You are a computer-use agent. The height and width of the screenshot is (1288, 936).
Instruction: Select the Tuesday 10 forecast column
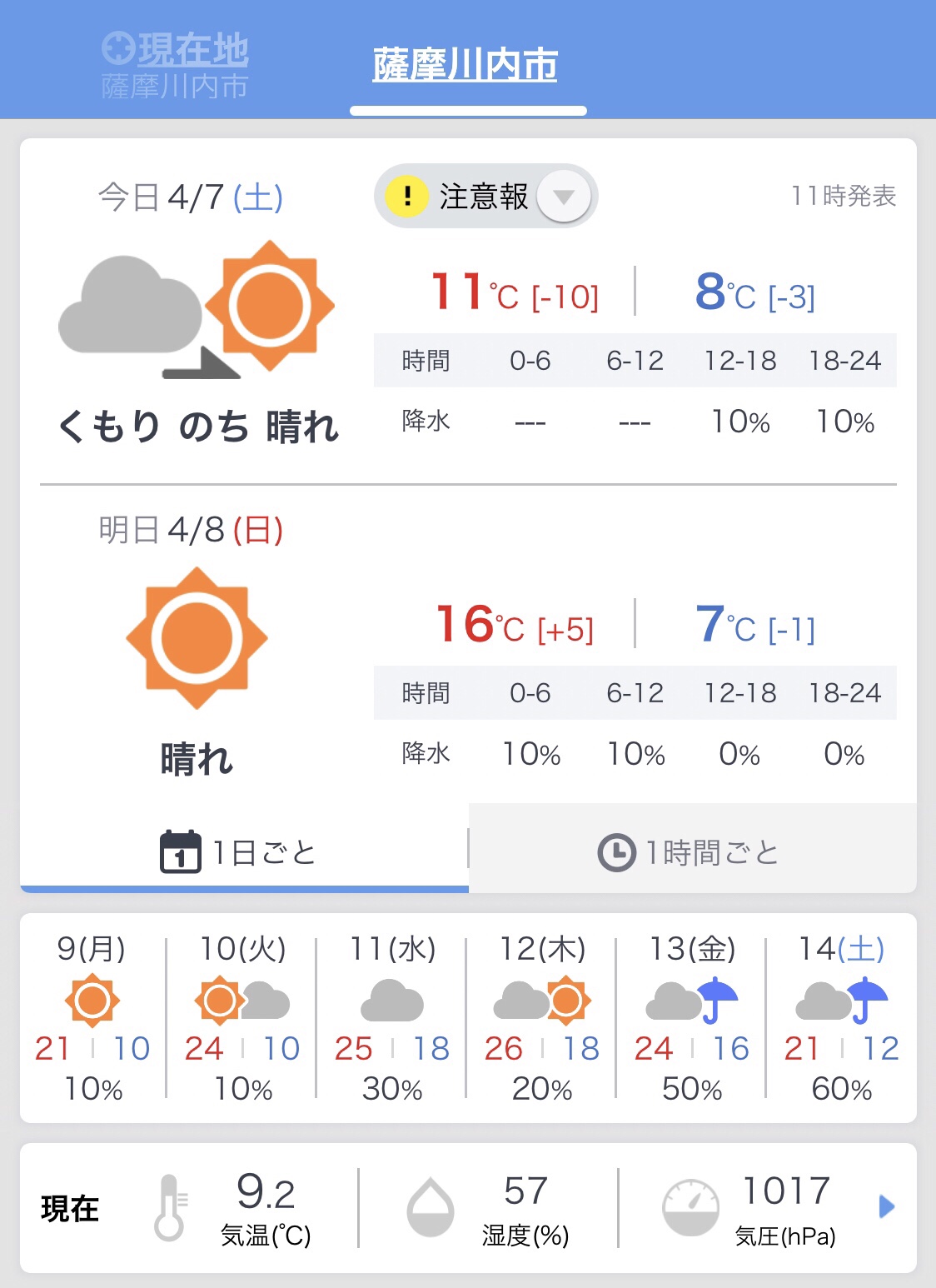point(241,1018)
